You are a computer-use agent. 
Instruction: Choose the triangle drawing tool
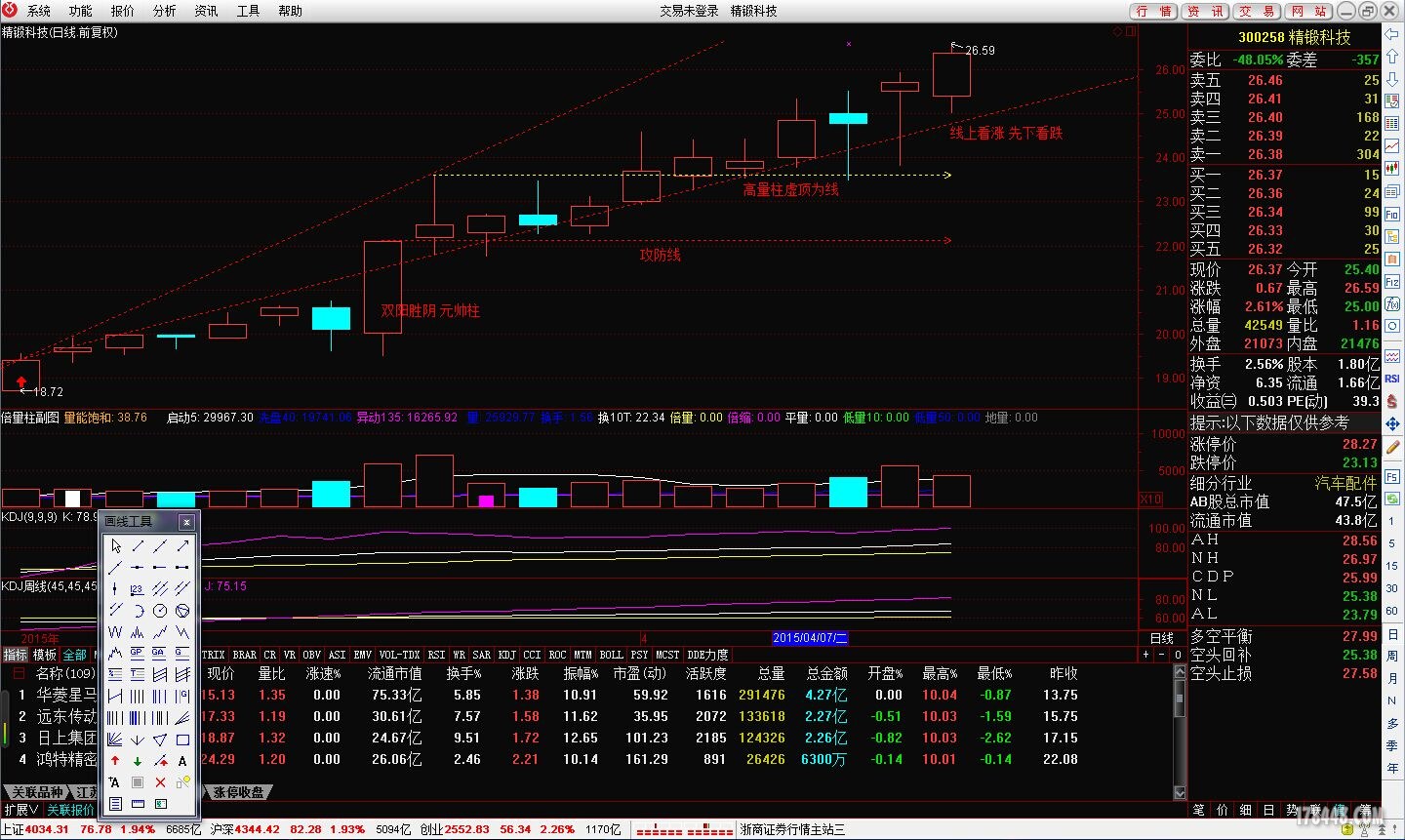point(160,740)
